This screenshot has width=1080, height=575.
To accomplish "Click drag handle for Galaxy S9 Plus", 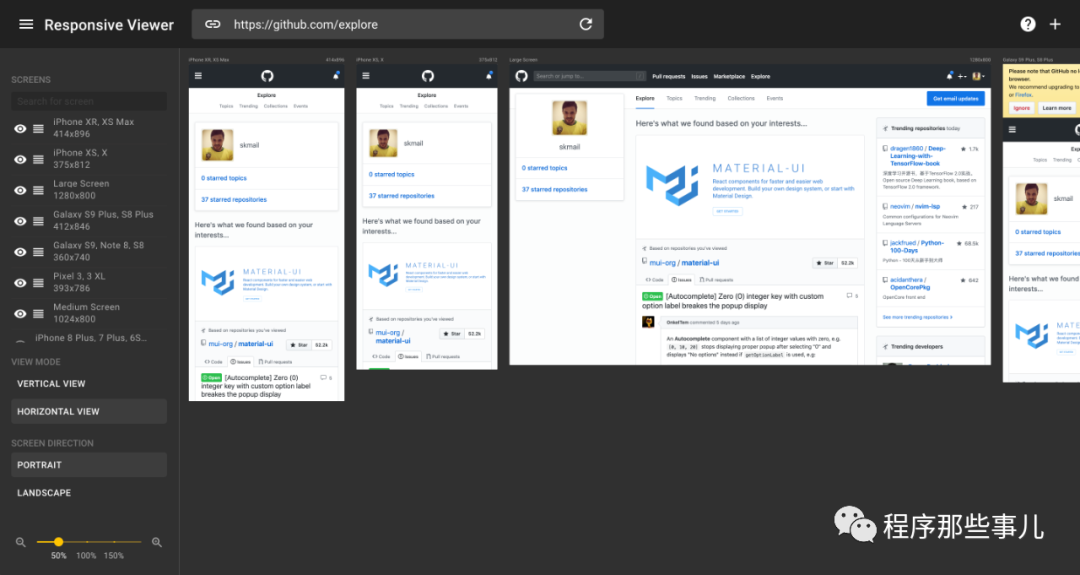I will [39, 221].
